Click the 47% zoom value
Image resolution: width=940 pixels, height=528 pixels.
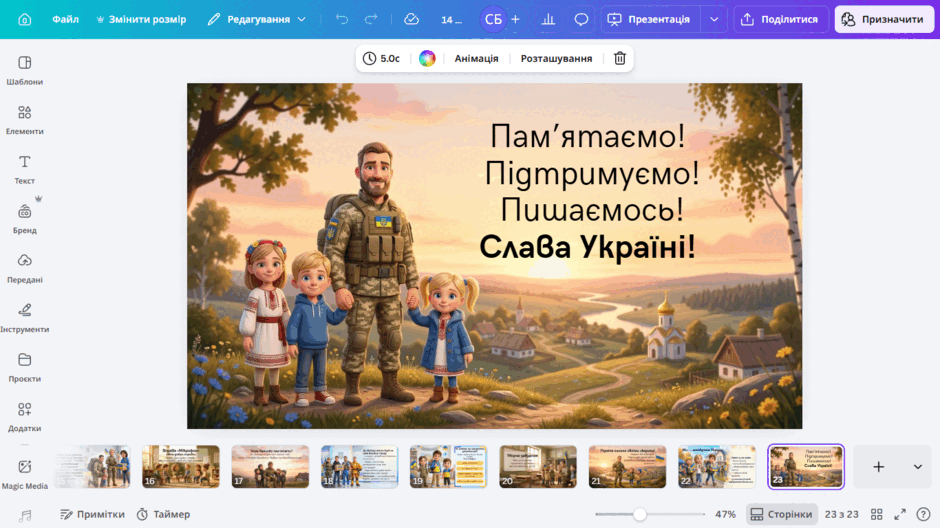tap(725, 514)
